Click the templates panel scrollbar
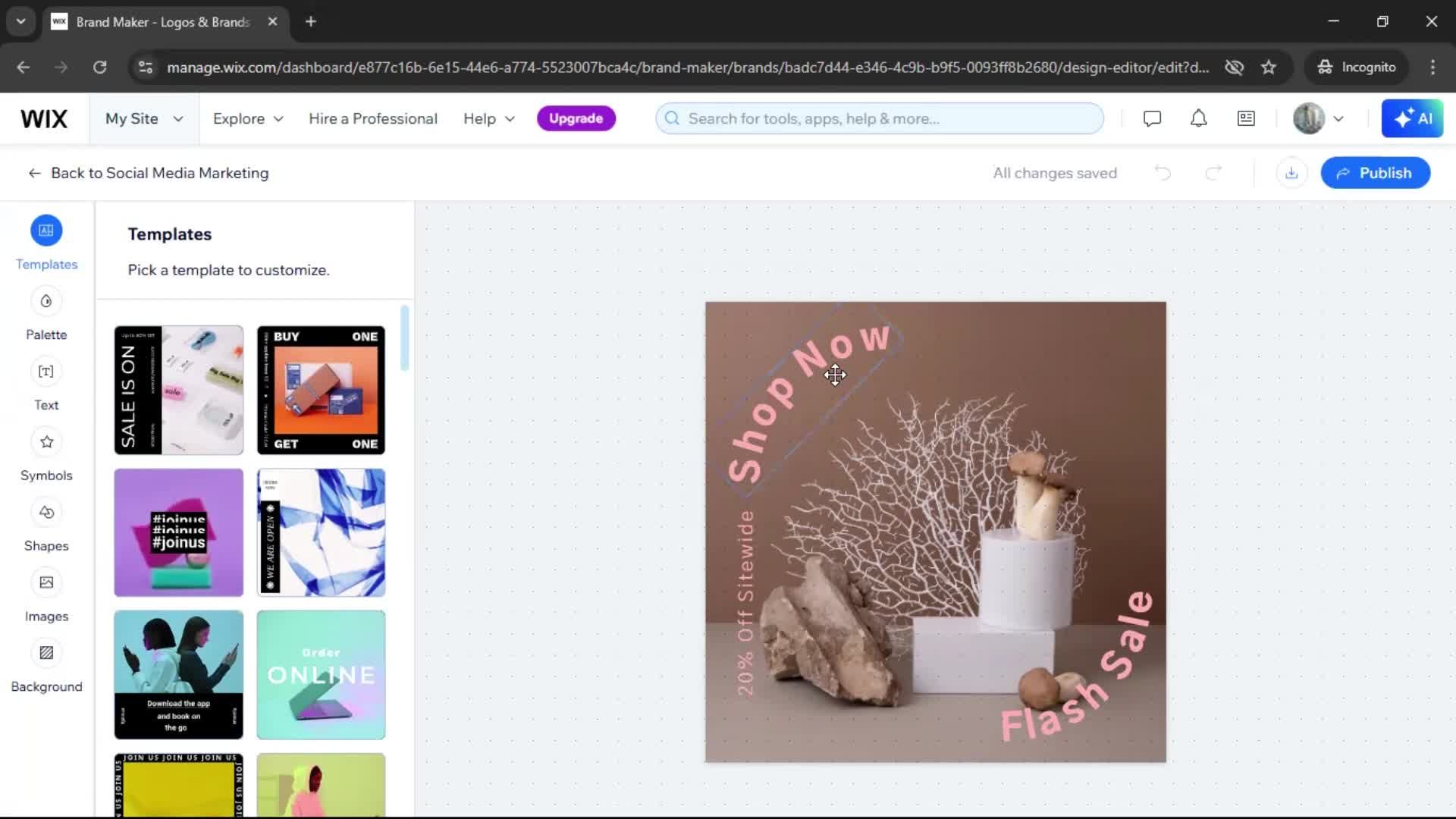The height and width of the screenshot is (819, 1456). pyautogui.click(x=405, y=337)
